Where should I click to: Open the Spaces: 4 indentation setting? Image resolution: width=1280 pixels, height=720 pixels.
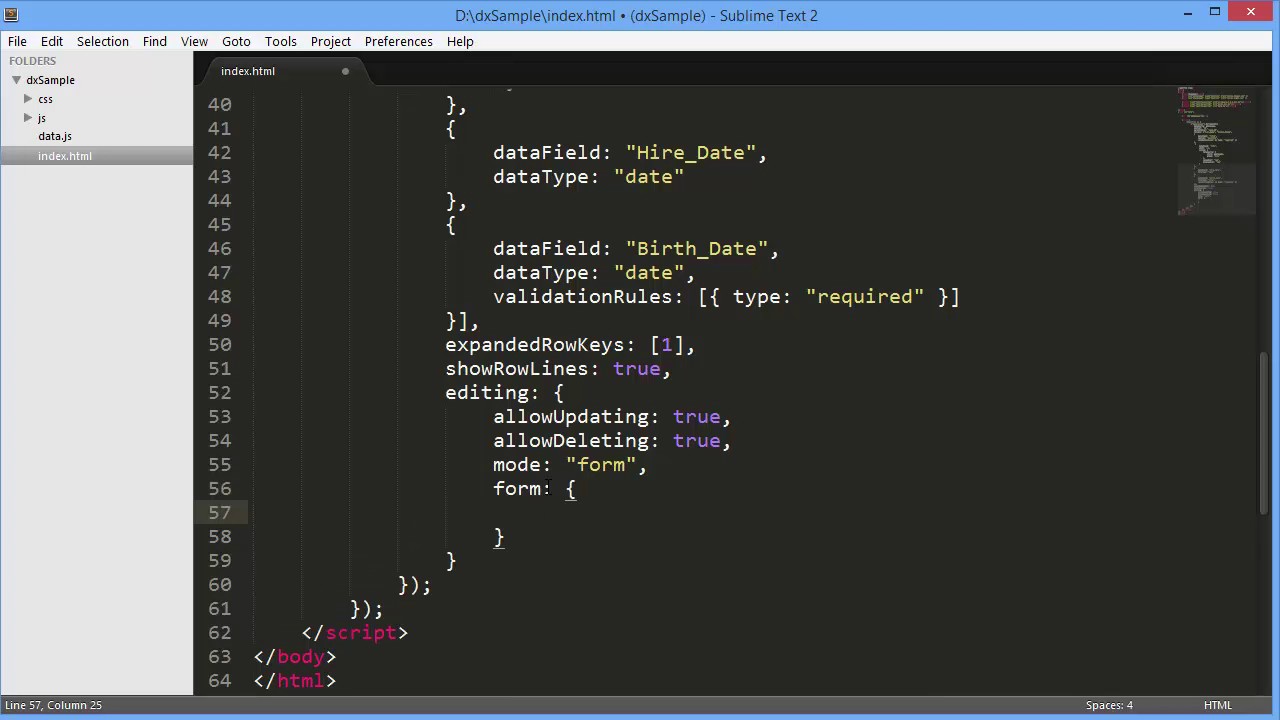click(1109, 705)
